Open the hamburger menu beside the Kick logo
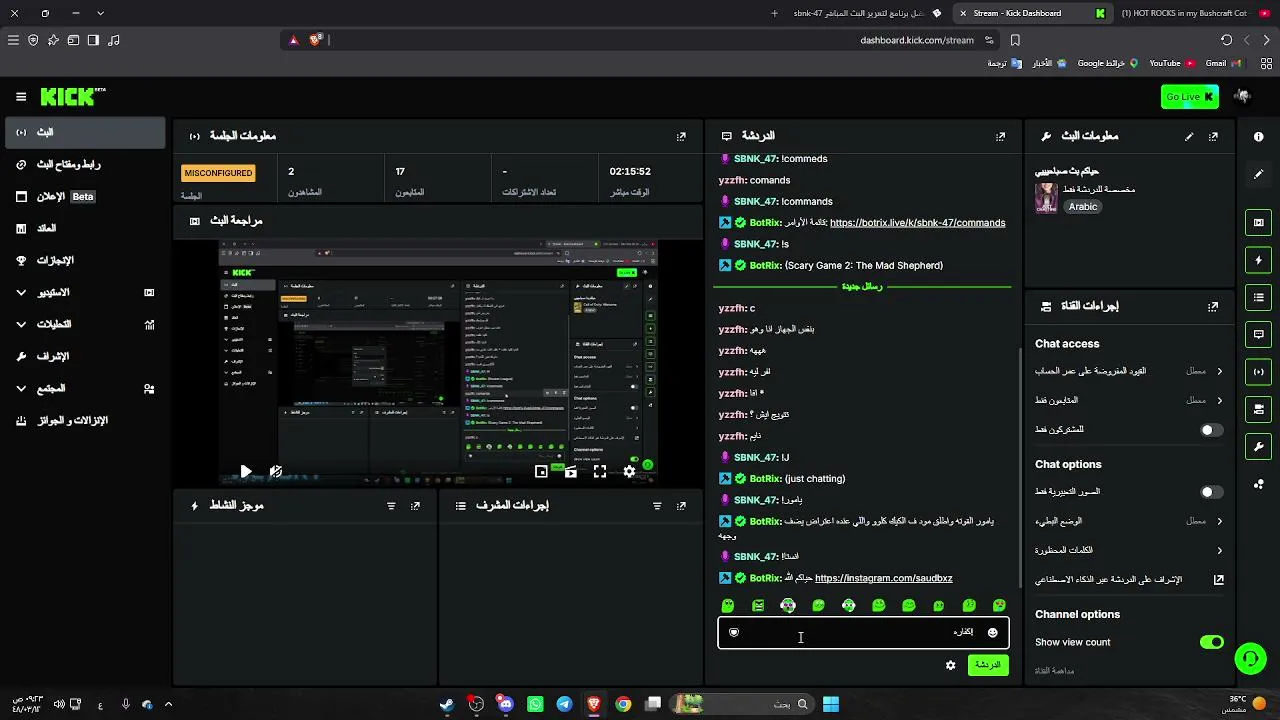This screenshot has height=720, width=1280. coord(21,96)
